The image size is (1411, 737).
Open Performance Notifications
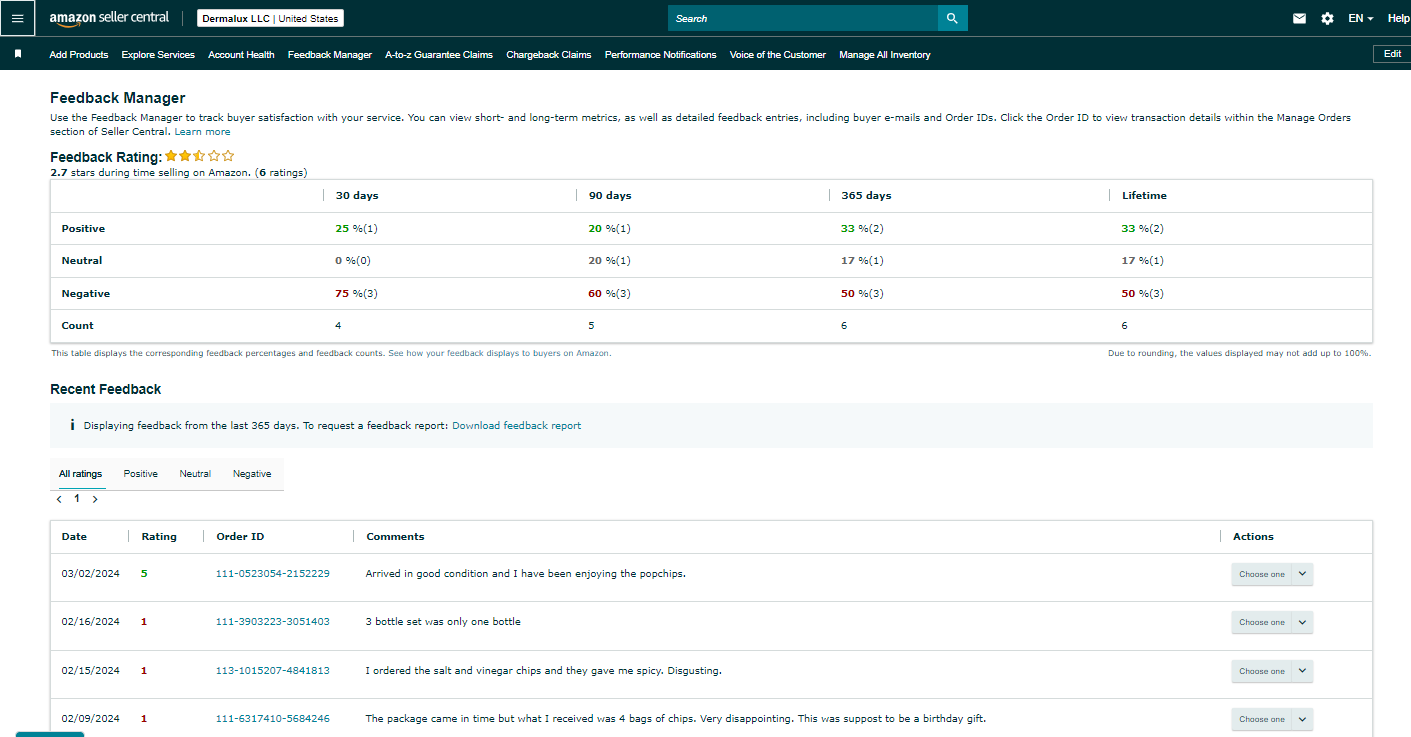click(x=661, y=55)
